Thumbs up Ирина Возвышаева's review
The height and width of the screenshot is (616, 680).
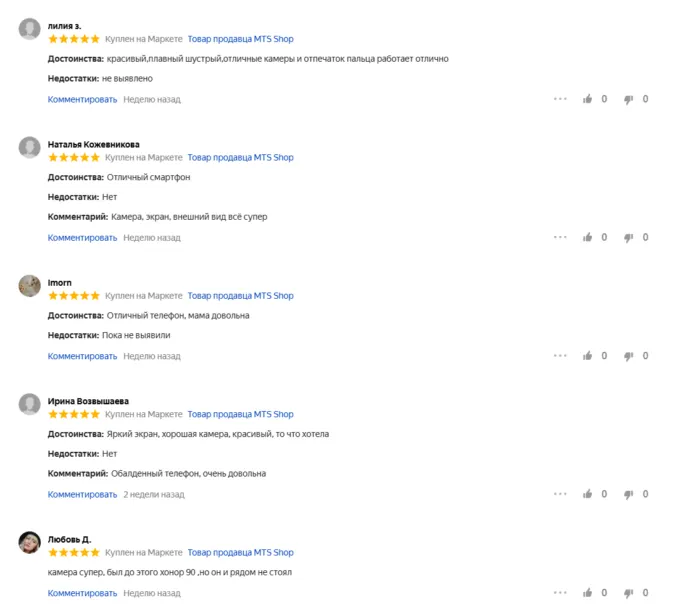coord(588,493)
